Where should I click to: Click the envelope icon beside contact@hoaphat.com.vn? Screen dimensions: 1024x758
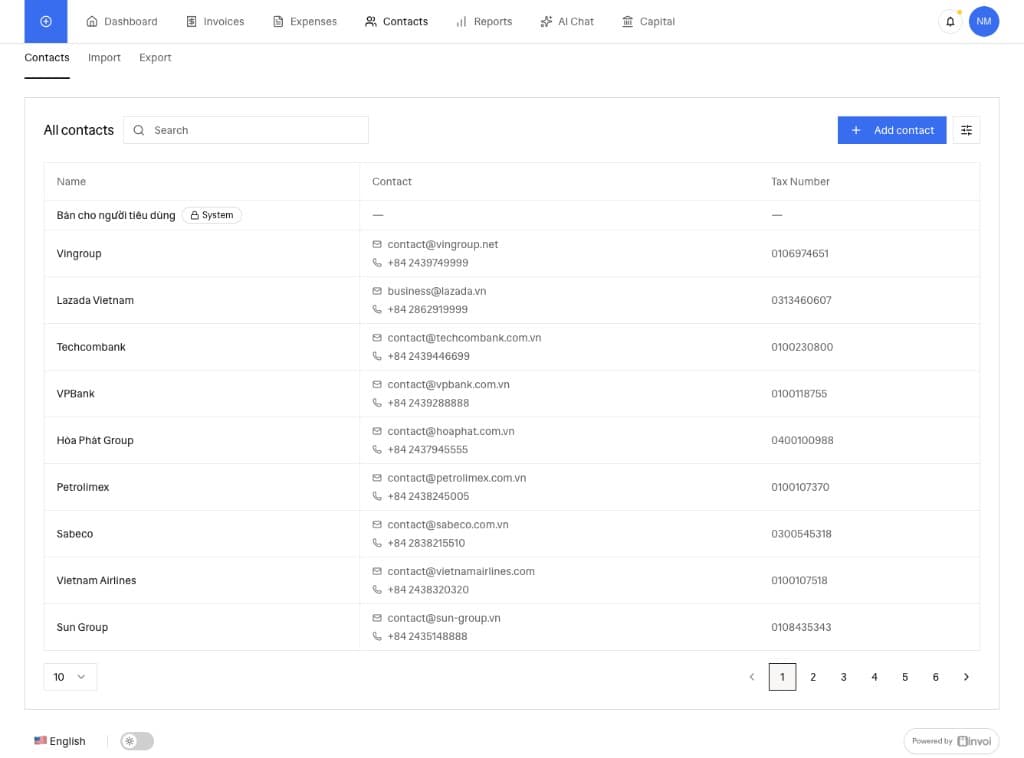tap(377, 431)
